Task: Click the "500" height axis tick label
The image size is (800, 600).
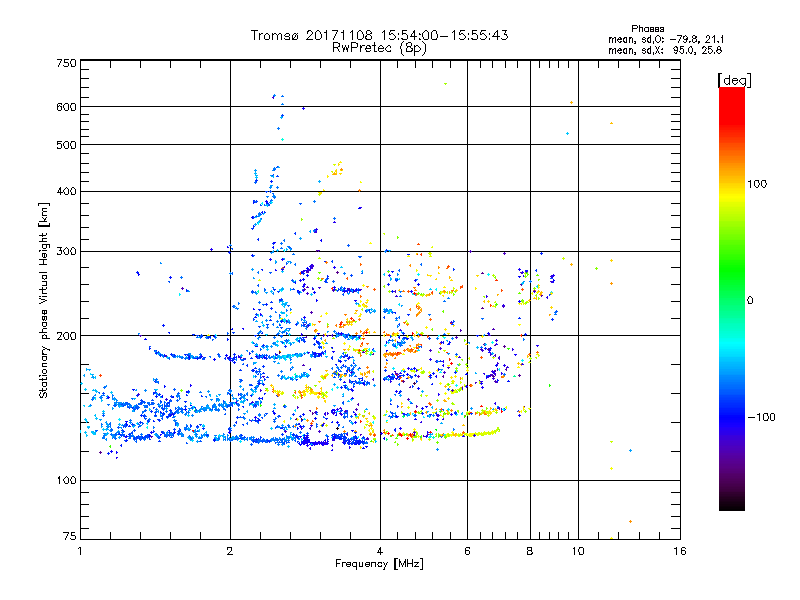Action: coord(66,145)
